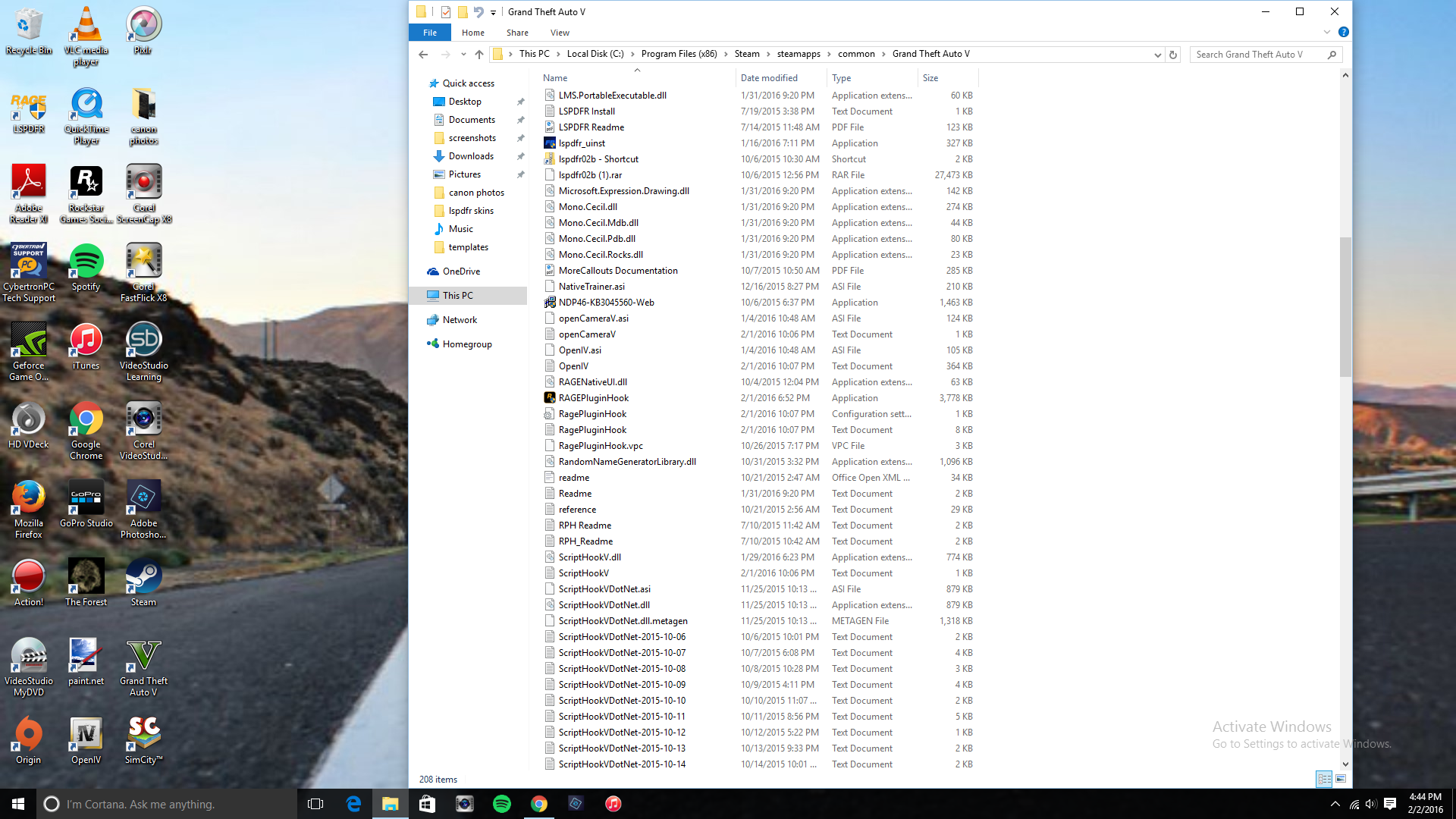Switch to the large icons view button

pyautogui.click(x=1341, y=779)
